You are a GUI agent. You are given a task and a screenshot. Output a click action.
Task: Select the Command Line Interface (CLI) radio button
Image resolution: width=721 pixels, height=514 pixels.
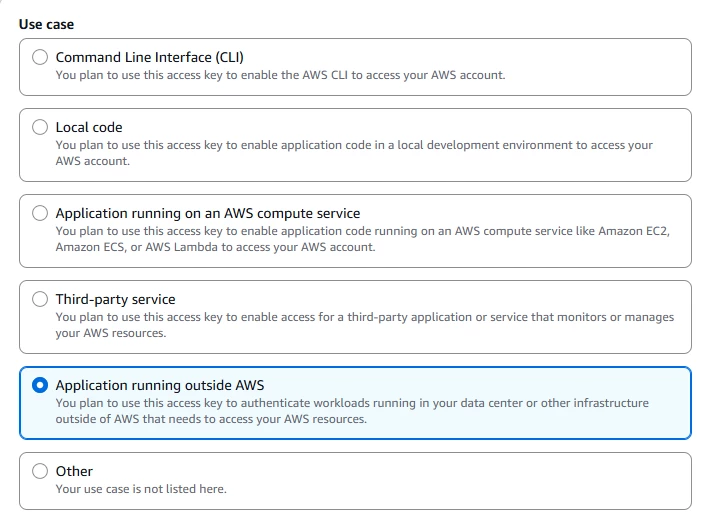[40, 57]
